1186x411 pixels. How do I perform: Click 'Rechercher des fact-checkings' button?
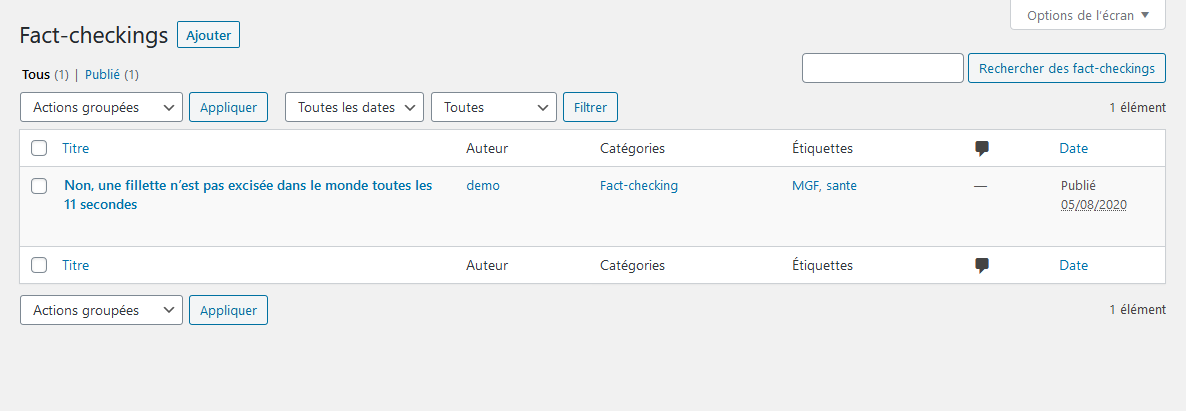tap(1066, 68)
